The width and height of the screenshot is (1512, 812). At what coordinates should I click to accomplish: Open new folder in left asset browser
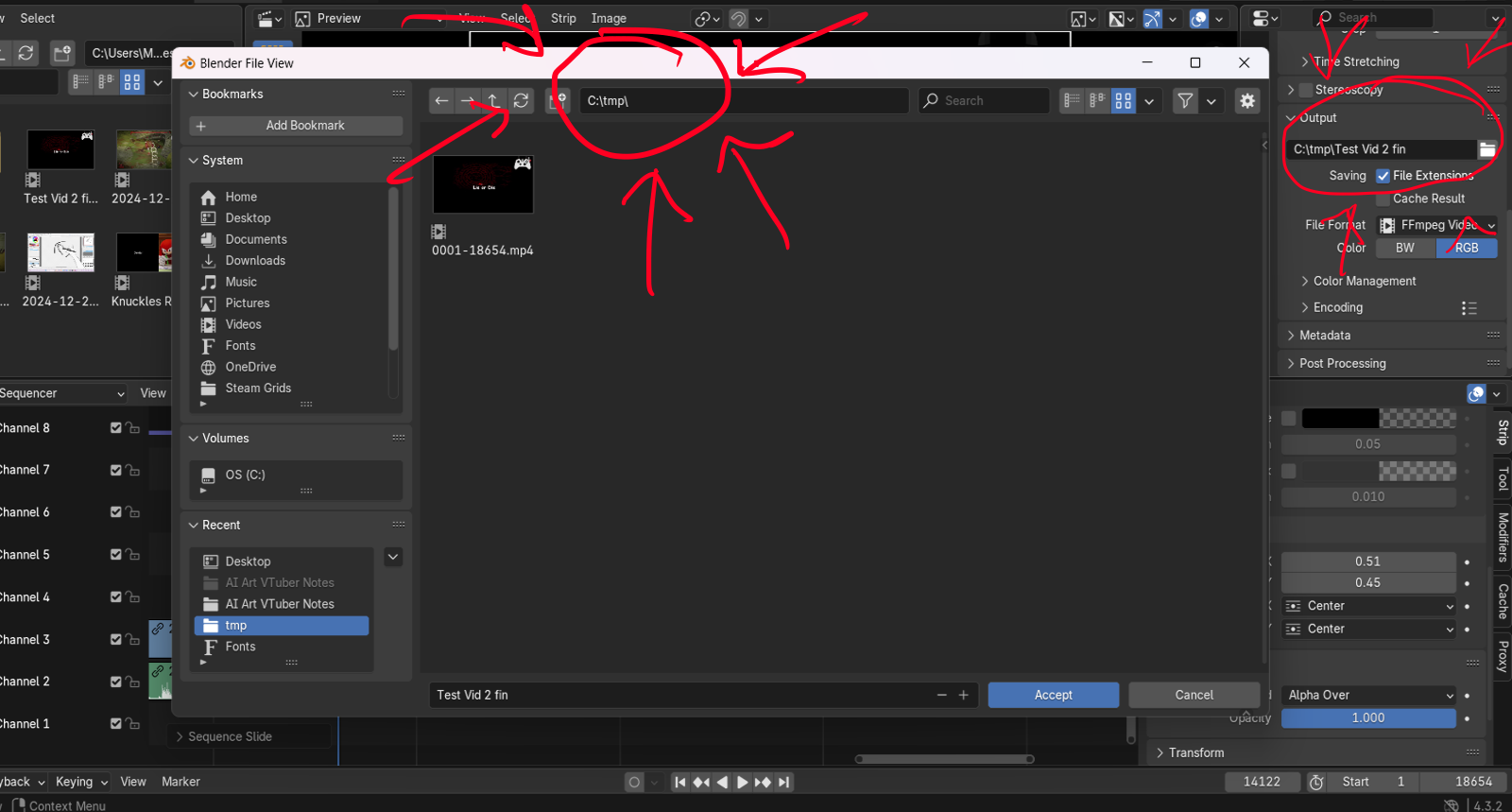tap(62, 53)
